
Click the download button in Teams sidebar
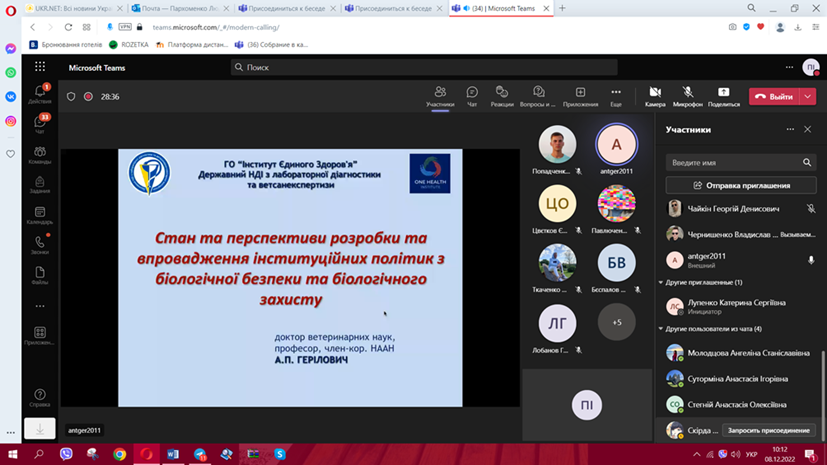[x=40, y=429]
